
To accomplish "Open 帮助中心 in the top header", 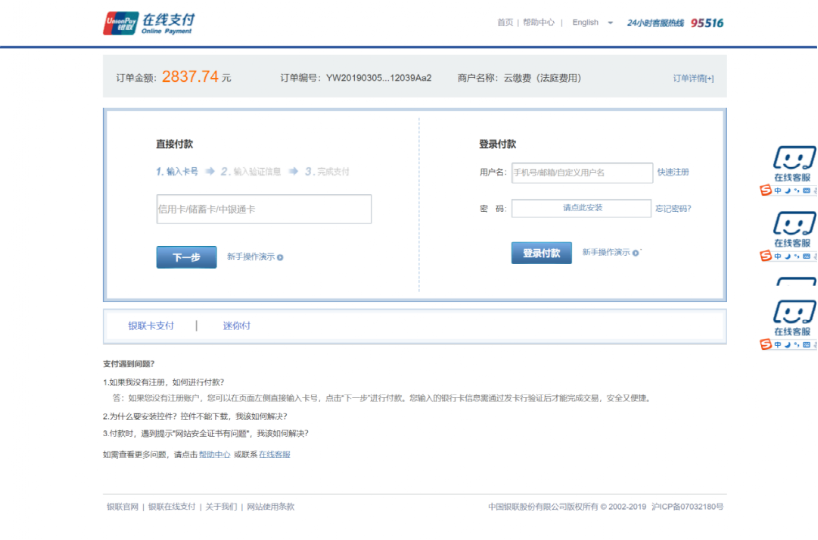I will point(539,22).
